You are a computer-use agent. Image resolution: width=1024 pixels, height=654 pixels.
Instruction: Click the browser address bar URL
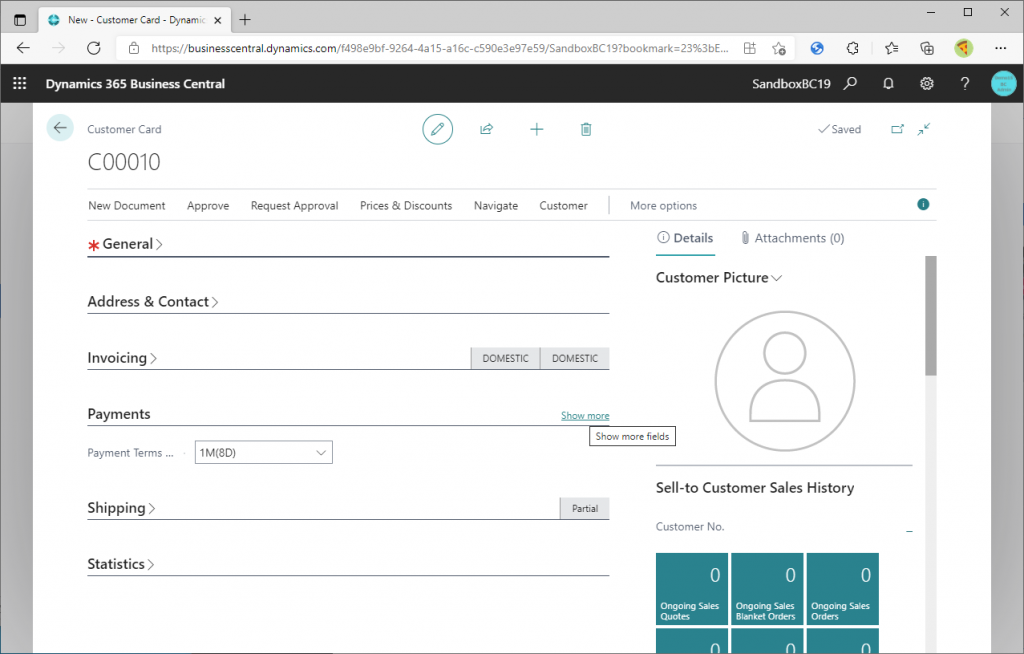[x=440, y=48]
